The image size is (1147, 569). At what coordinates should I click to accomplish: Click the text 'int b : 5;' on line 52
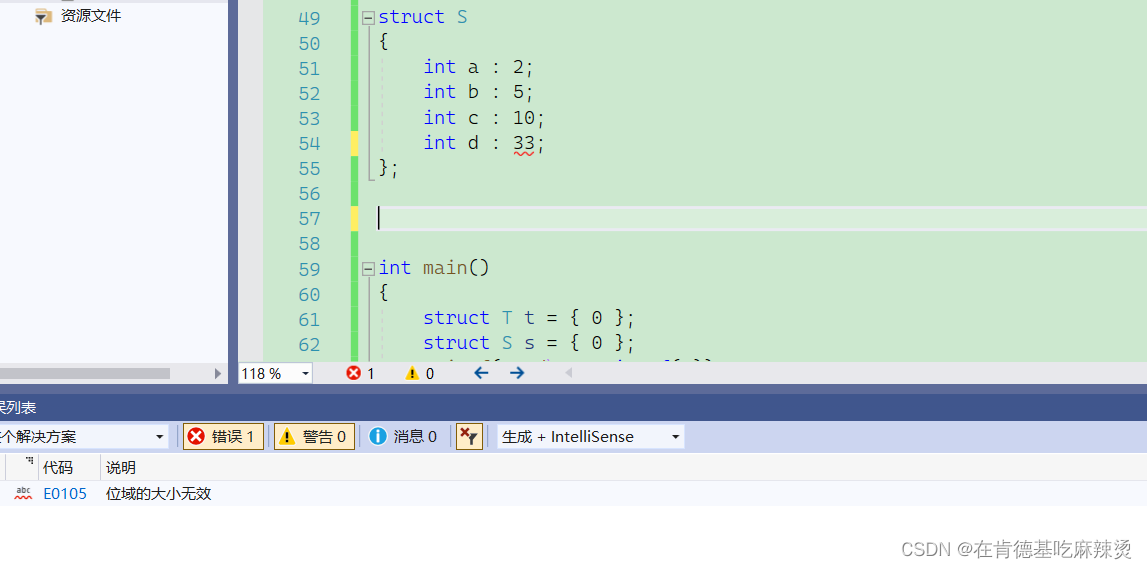coord(479,92)
